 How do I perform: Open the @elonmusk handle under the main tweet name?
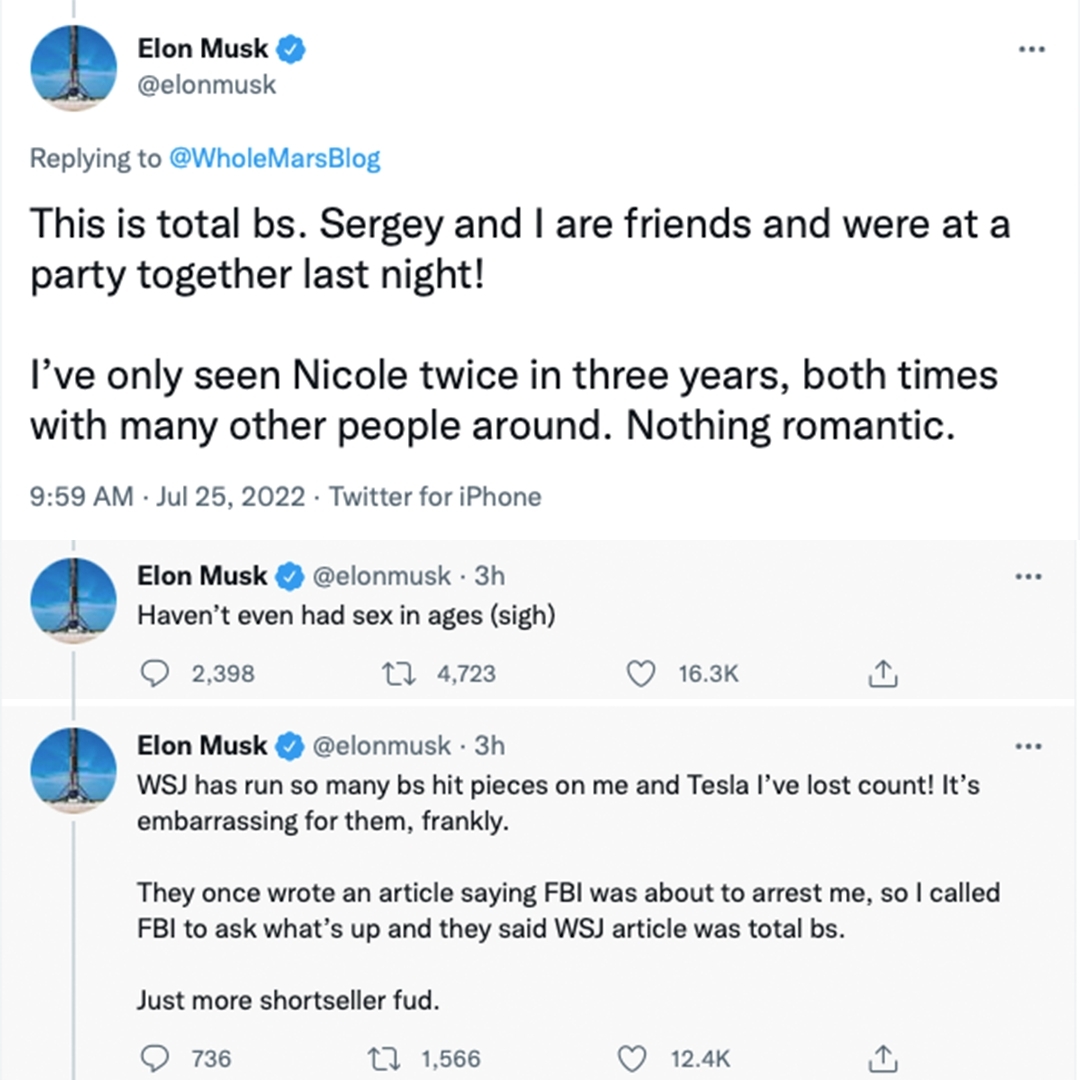click(205, 85)
